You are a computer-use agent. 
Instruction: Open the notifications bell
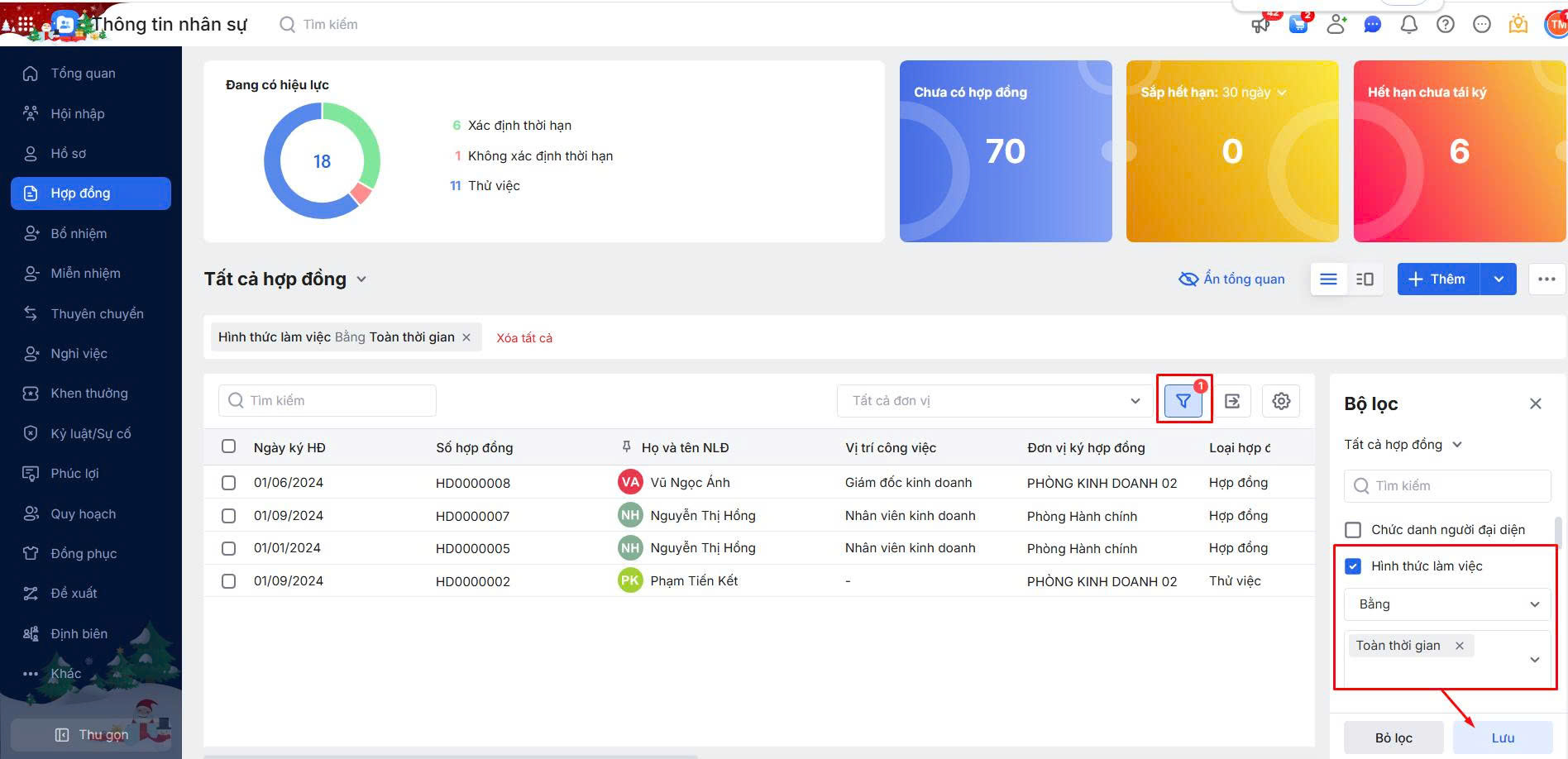[x=1408, y=25]
